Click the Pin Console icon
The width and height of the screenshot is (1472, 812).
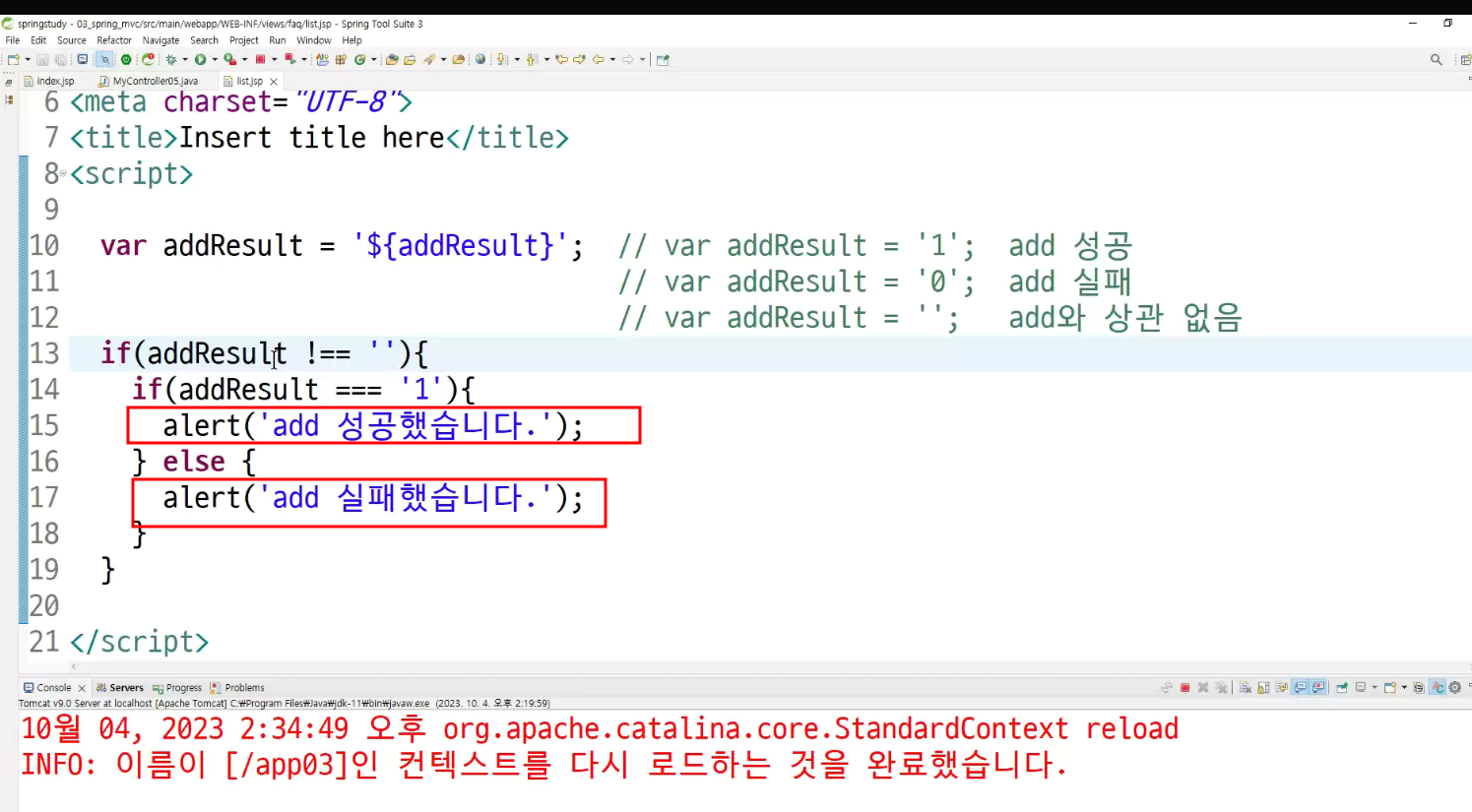coord(1342,688)
